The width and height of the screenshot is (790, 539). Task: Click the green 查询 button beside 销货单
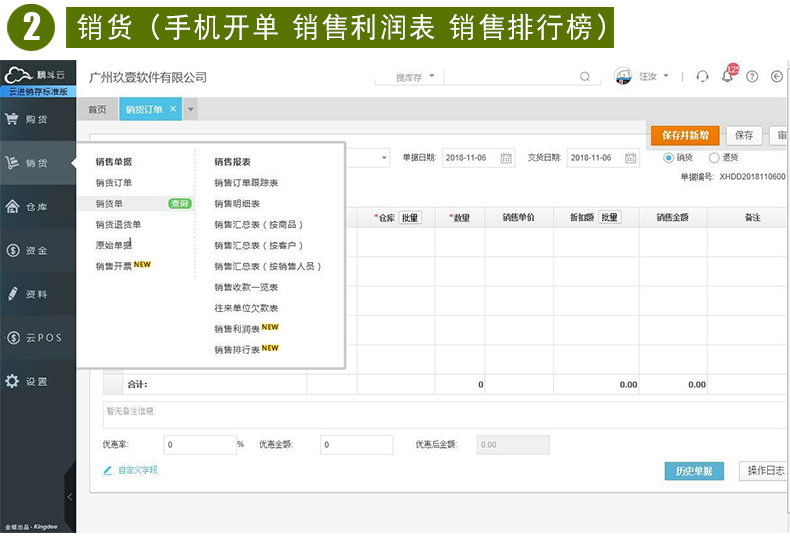click(179, 204)
